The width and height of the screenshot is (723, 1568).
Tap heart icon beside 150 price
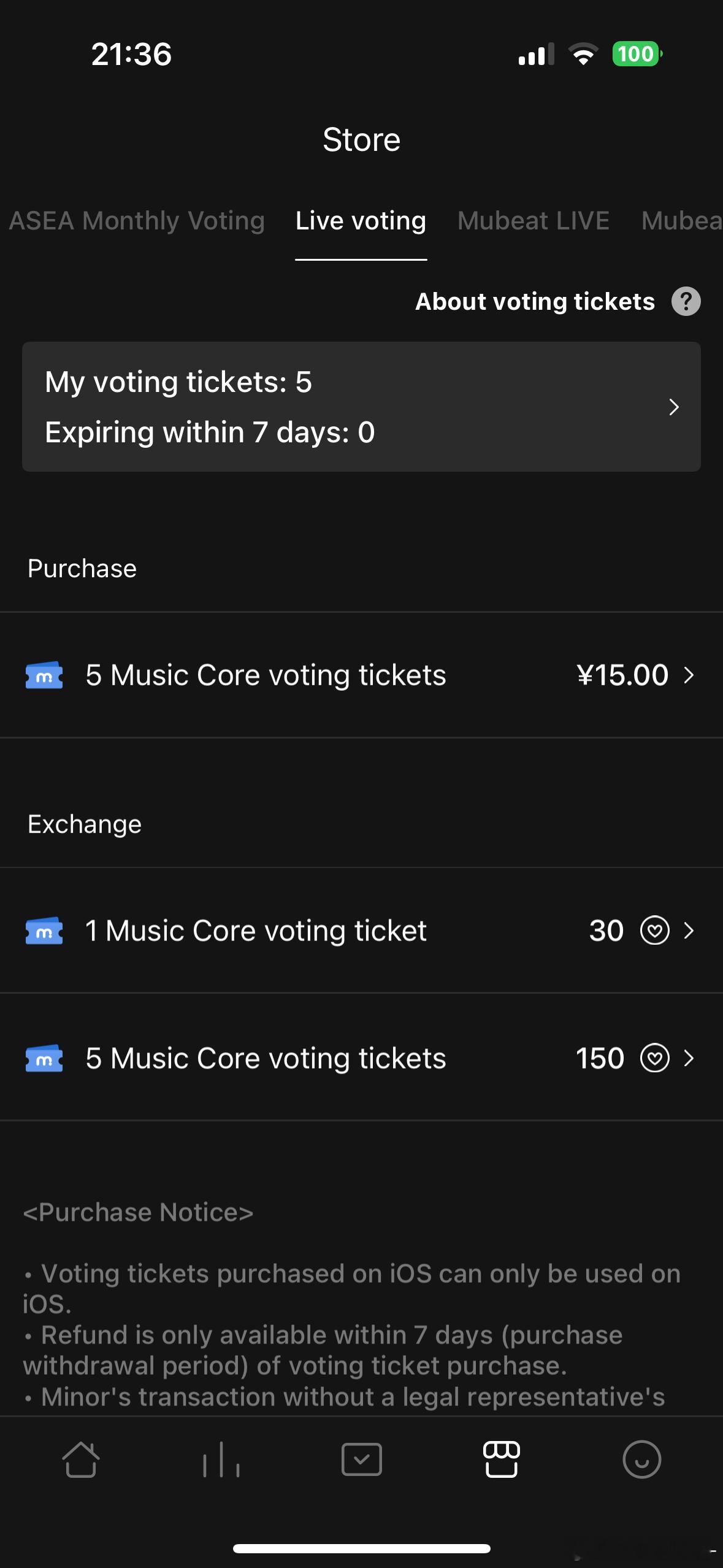pyautogui.click(x=654, y=1058)
